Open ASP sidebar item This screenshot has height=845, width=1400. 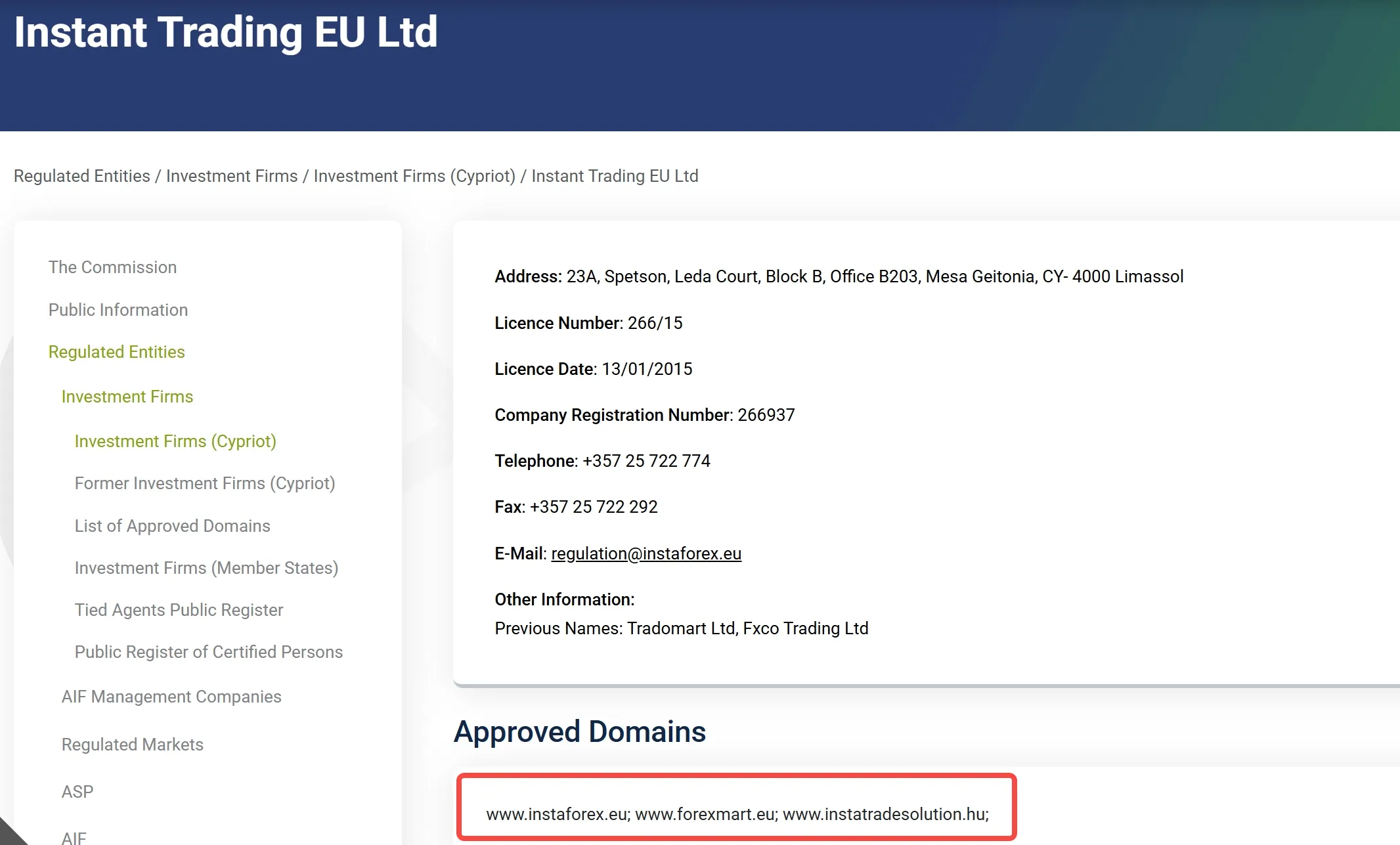(77, 792)
